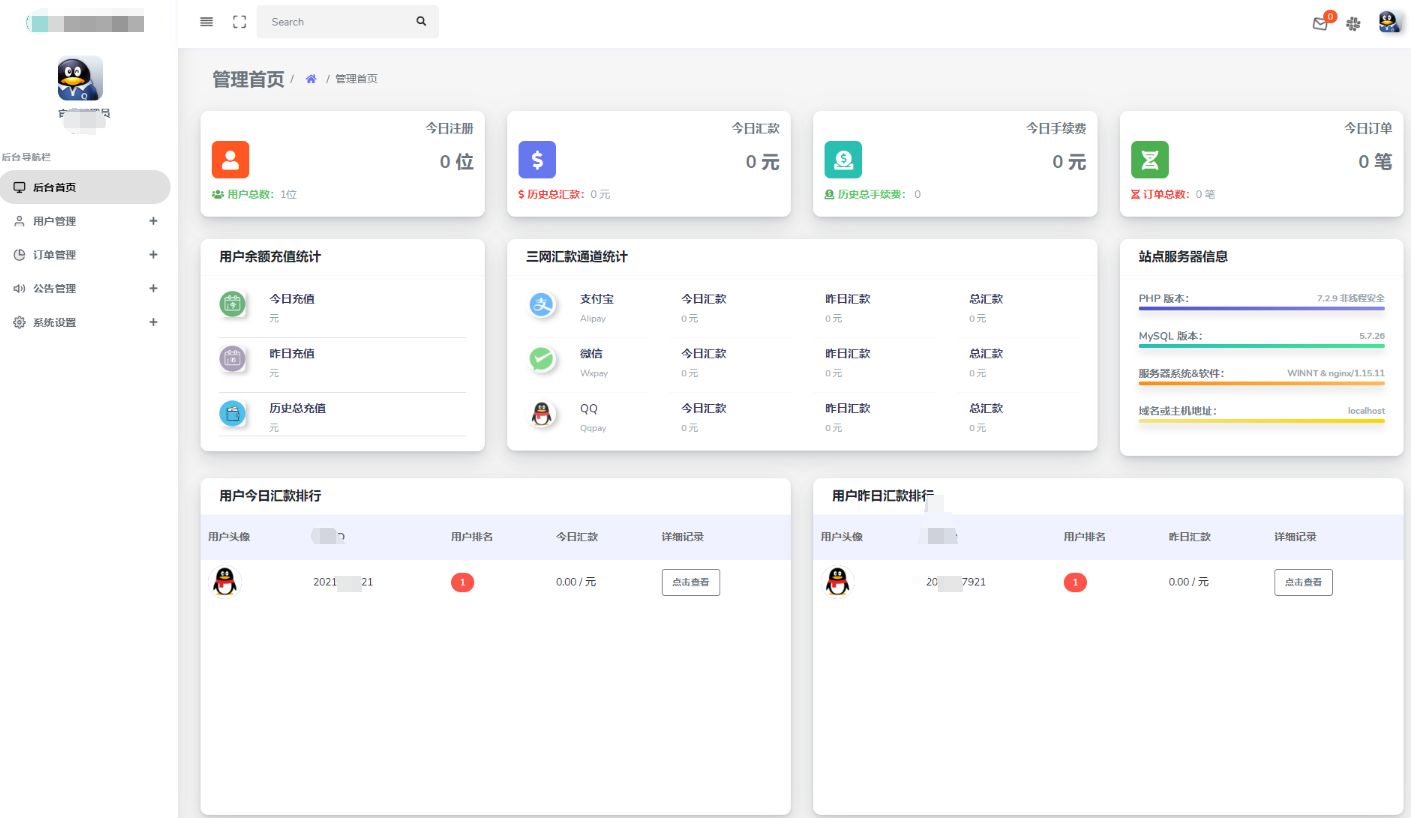Viewport: 1411px width, 818px height.
Task: Click the Alipay 支付宝 channel icon
Action: tap(542, 306)
